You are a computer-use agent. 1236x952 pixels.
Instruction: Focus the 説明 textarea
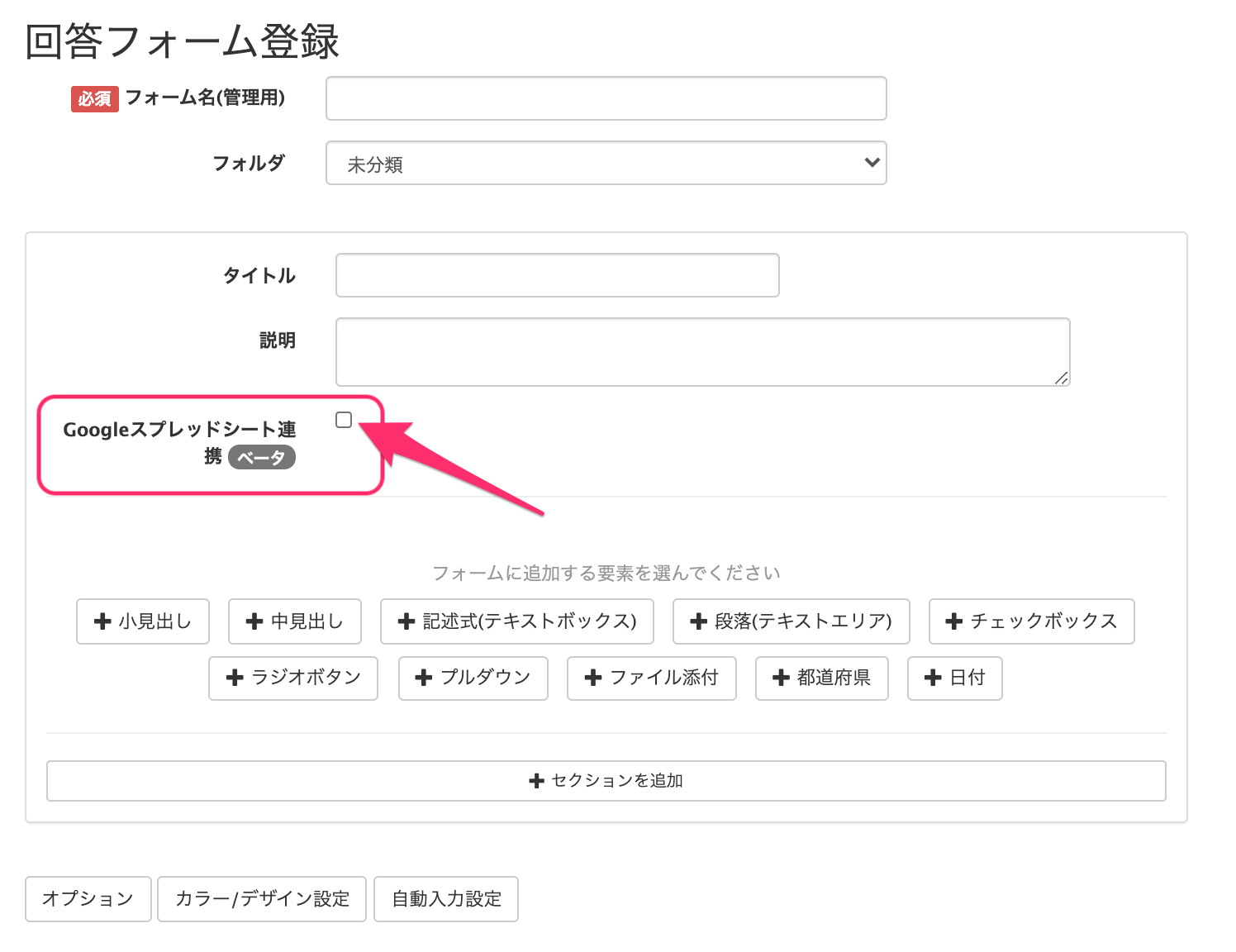[703, 352]
